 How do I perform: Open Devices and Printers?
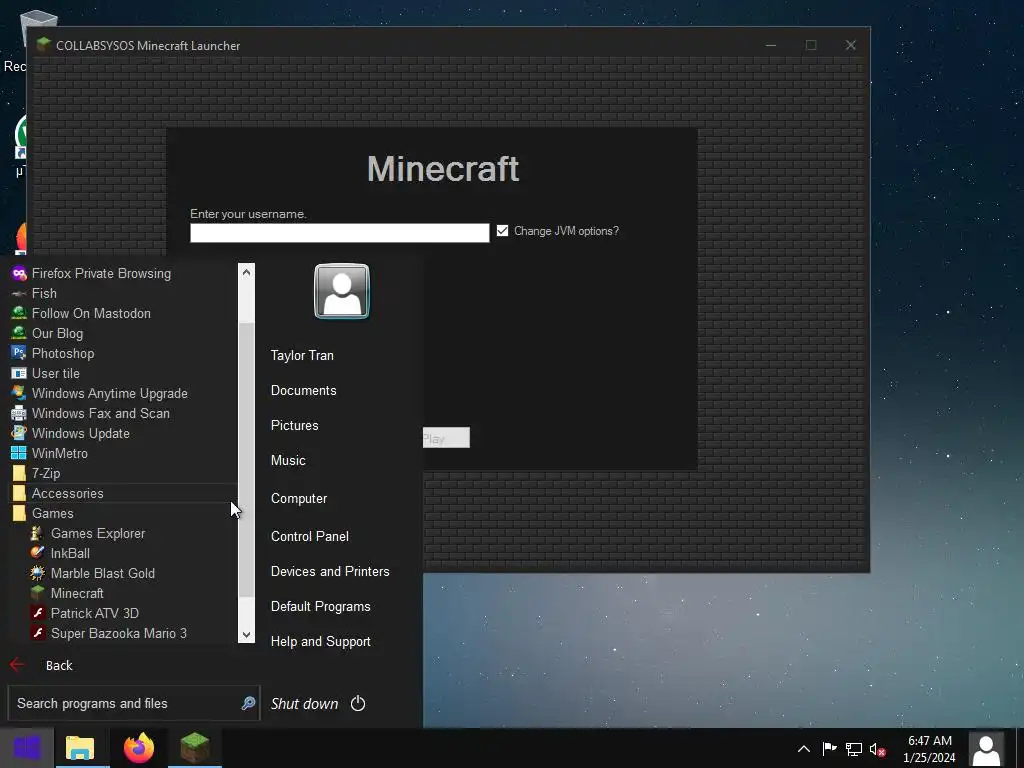(x=330, y=572)
